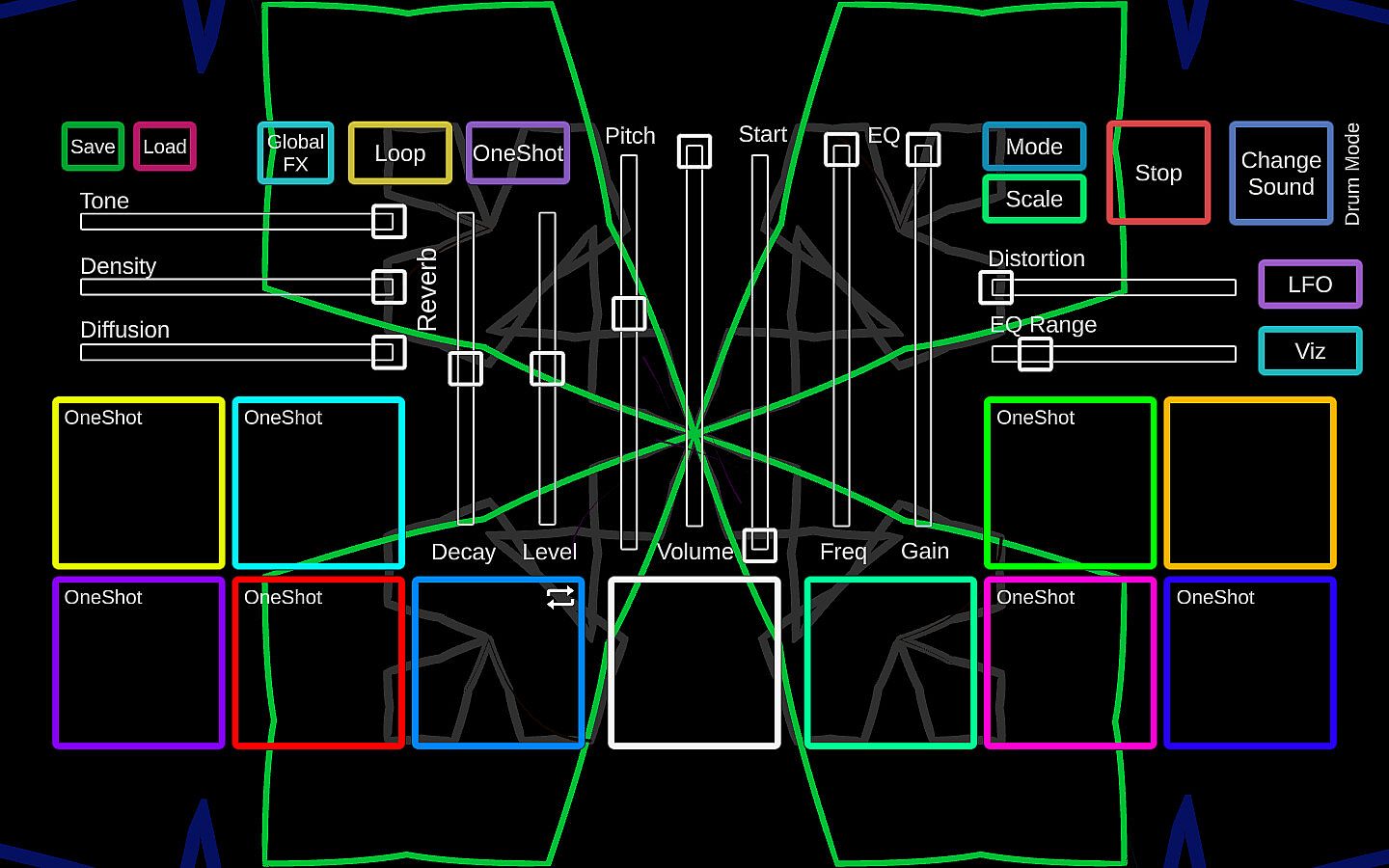This screenshot has width=1389, height=868.
Task: Tap the mint green pad
Action: click(891, 663)
